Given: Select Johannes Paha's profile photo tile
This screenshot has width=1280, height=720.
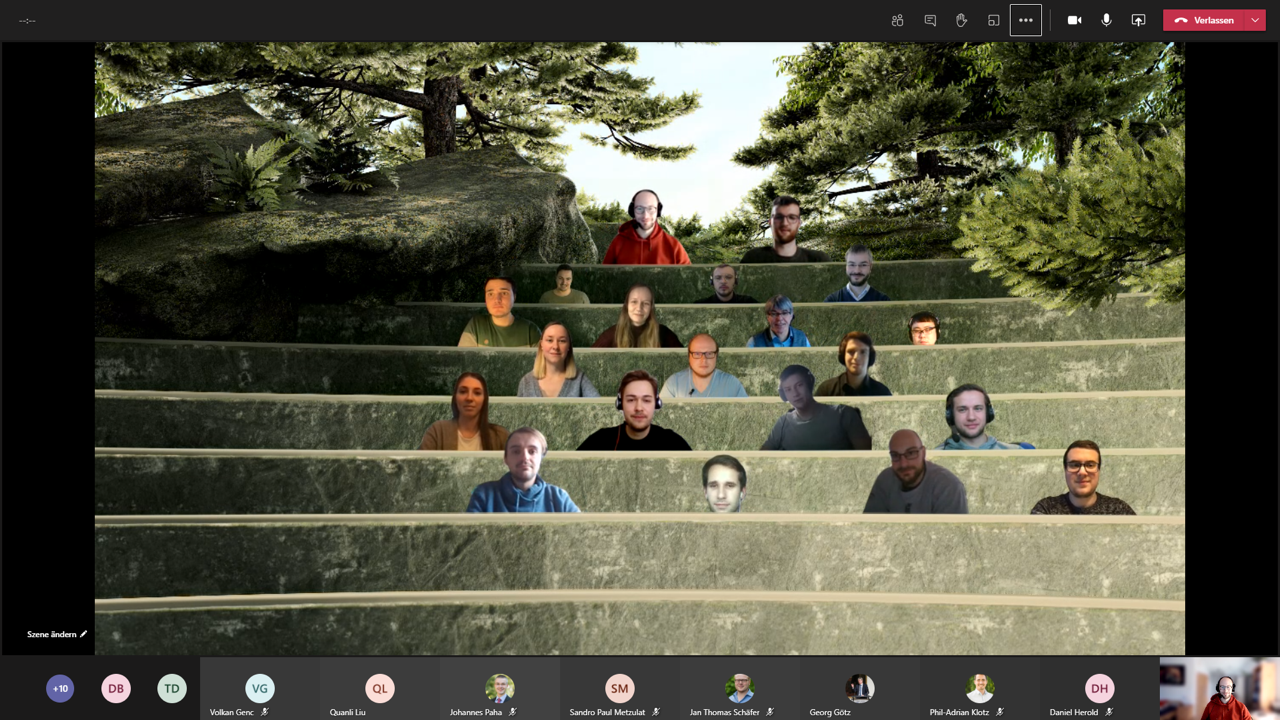Looking at the screenshot, I should (500, 688).
